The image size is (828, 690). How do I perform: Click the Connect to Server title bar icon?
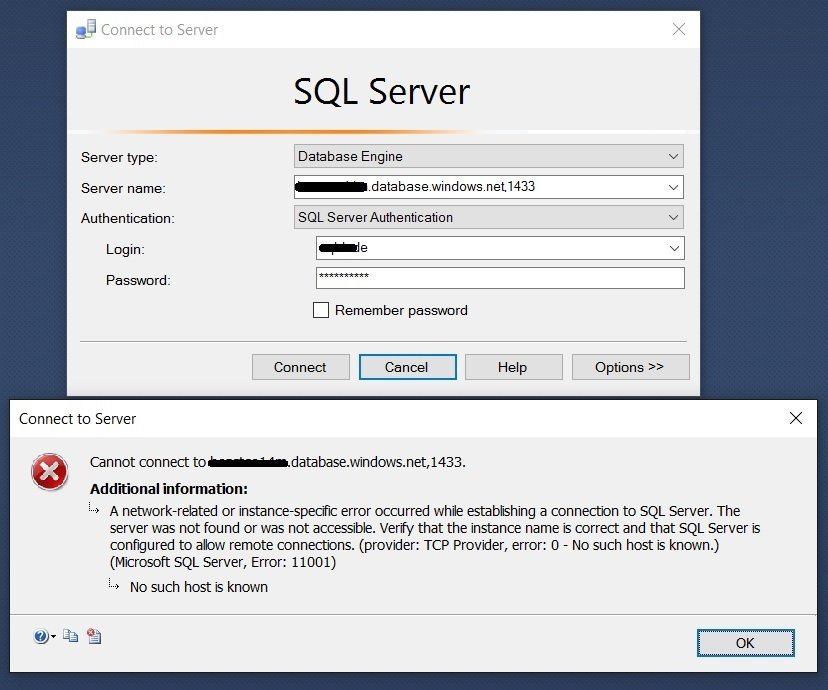coord(84,29)
